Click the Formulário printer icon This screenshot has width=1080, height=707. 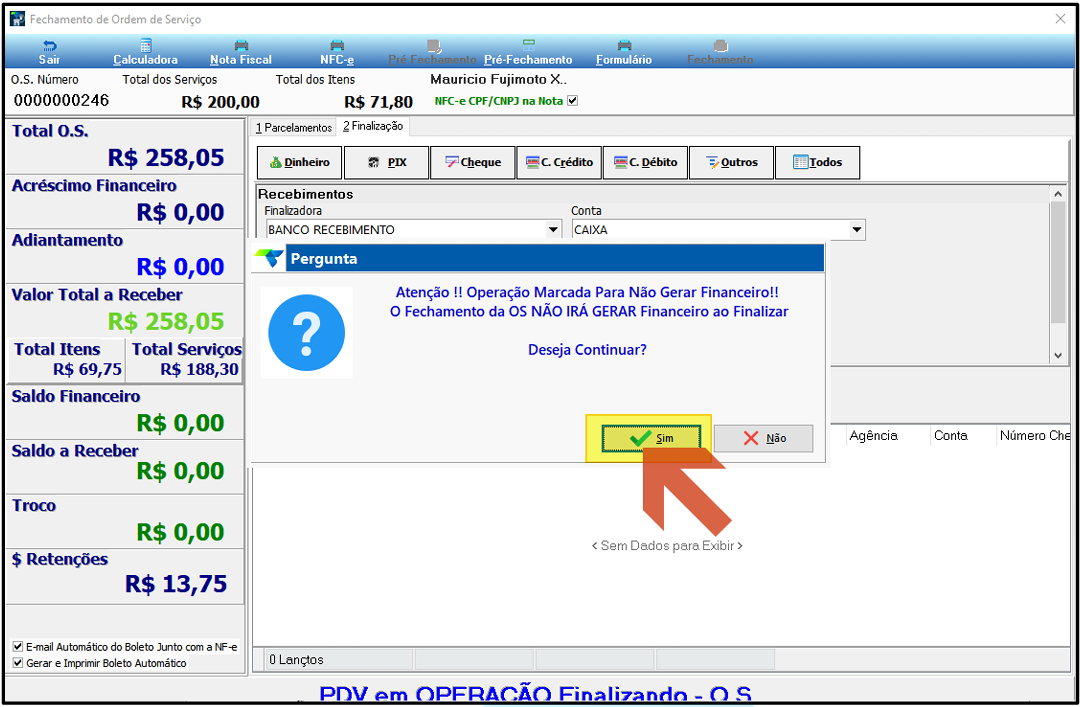(x=624, y=46)
